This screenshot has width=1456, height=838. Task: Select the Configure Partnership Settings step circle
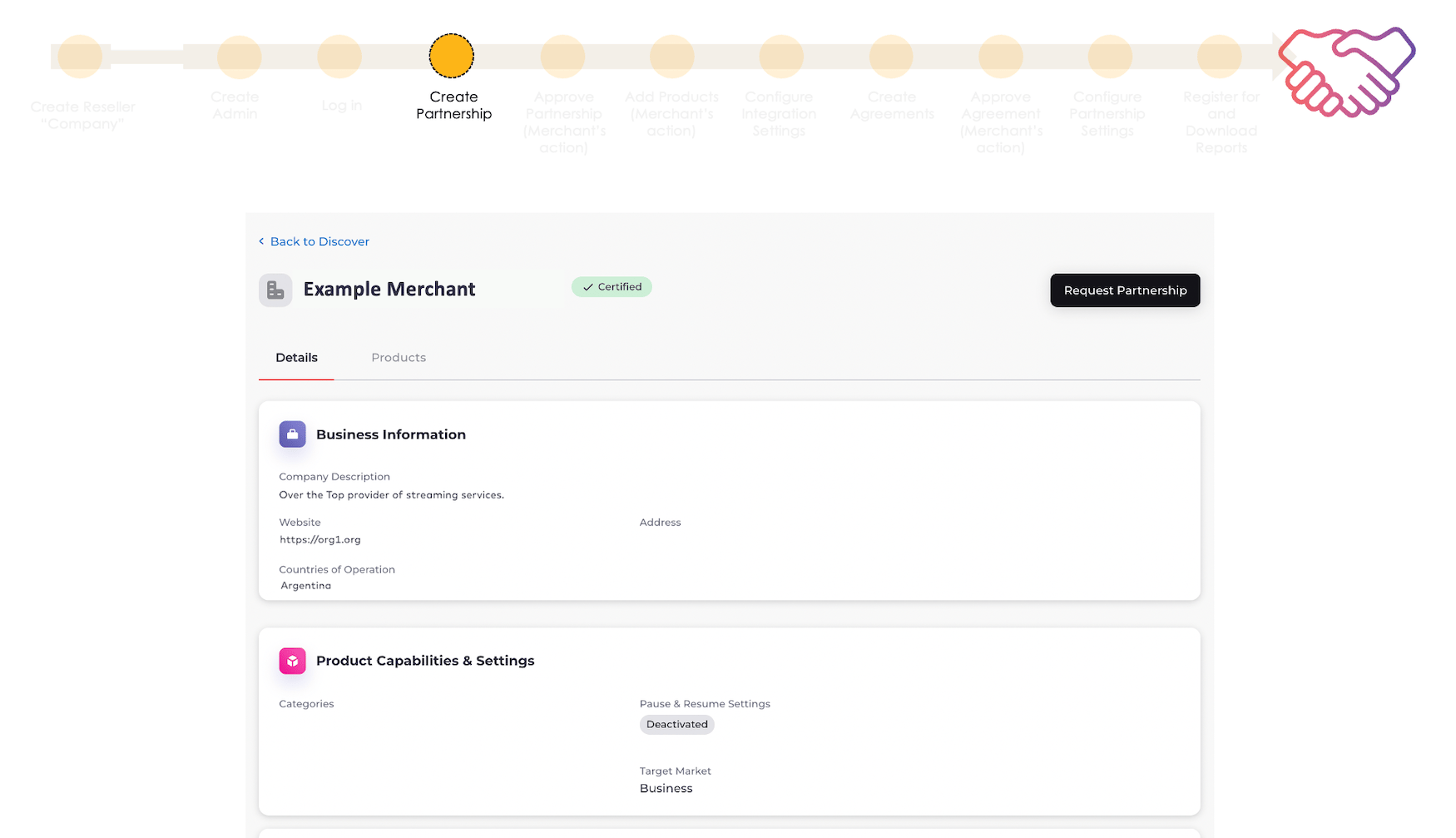click(x=1110, y=57)
